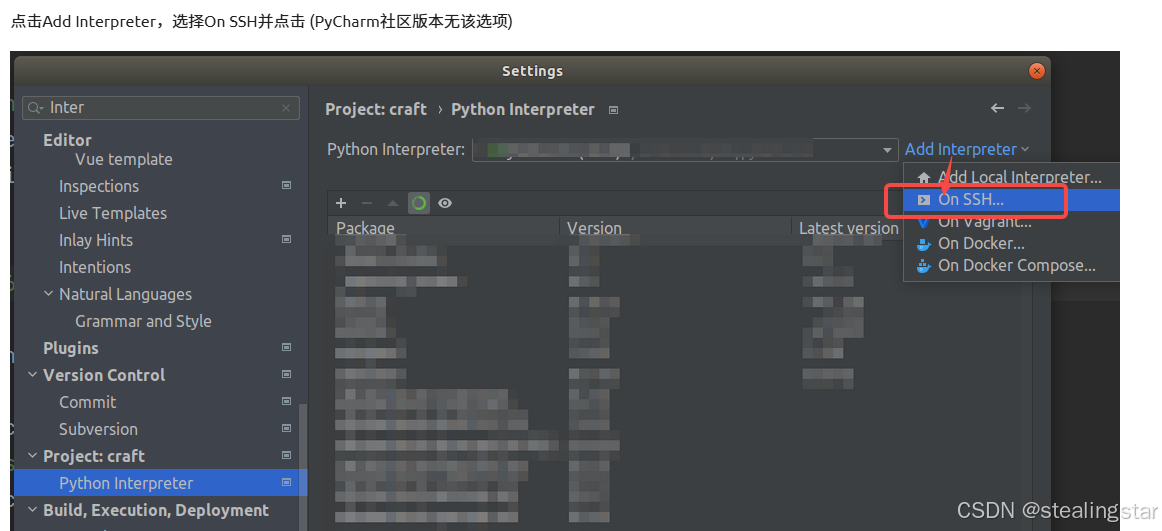The height and width of the screenshot is (531, 1162).
Task: Choose Add Local Interpreter from menu
Action: tap(1011, 178)
